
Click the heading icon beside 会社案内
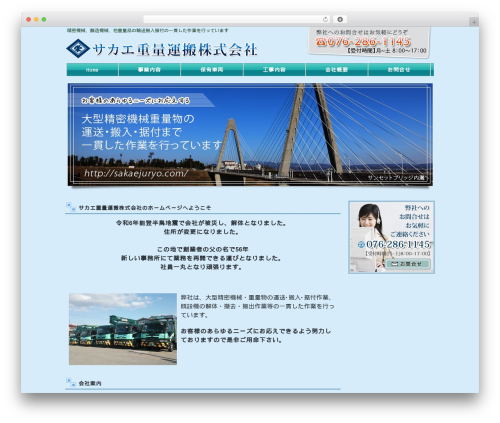(x=71, y=382)
